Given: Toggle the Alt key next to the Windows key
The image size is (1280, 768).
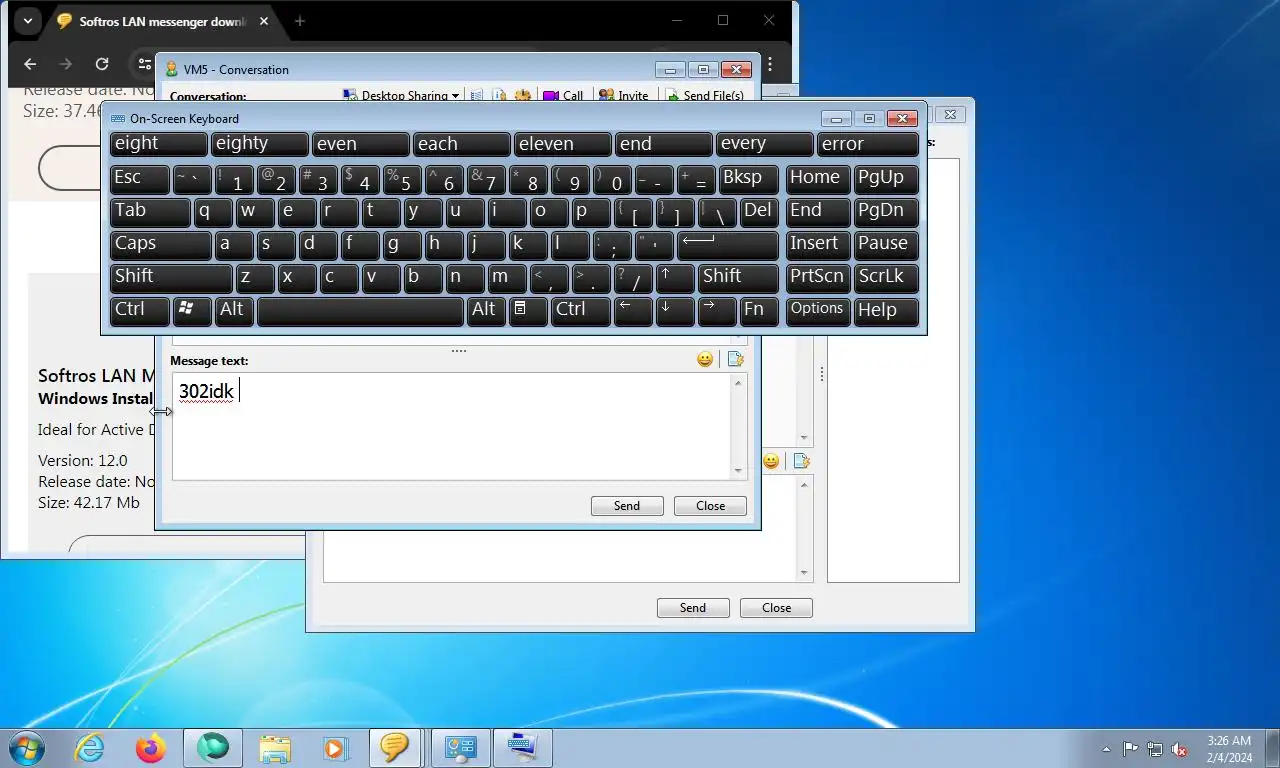Looking at the screenshot, I should tap(233, 310).
